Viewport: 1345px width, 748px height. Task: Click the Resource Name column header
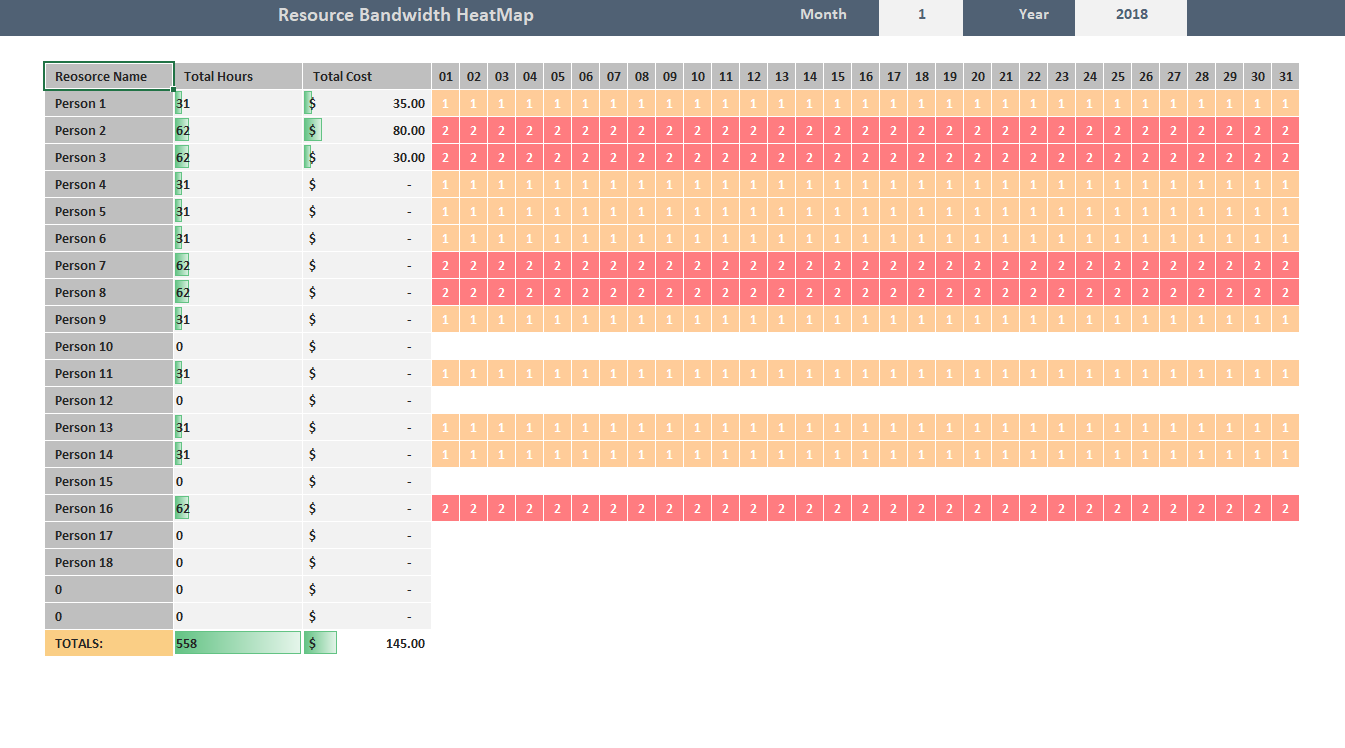click(108, 75)
